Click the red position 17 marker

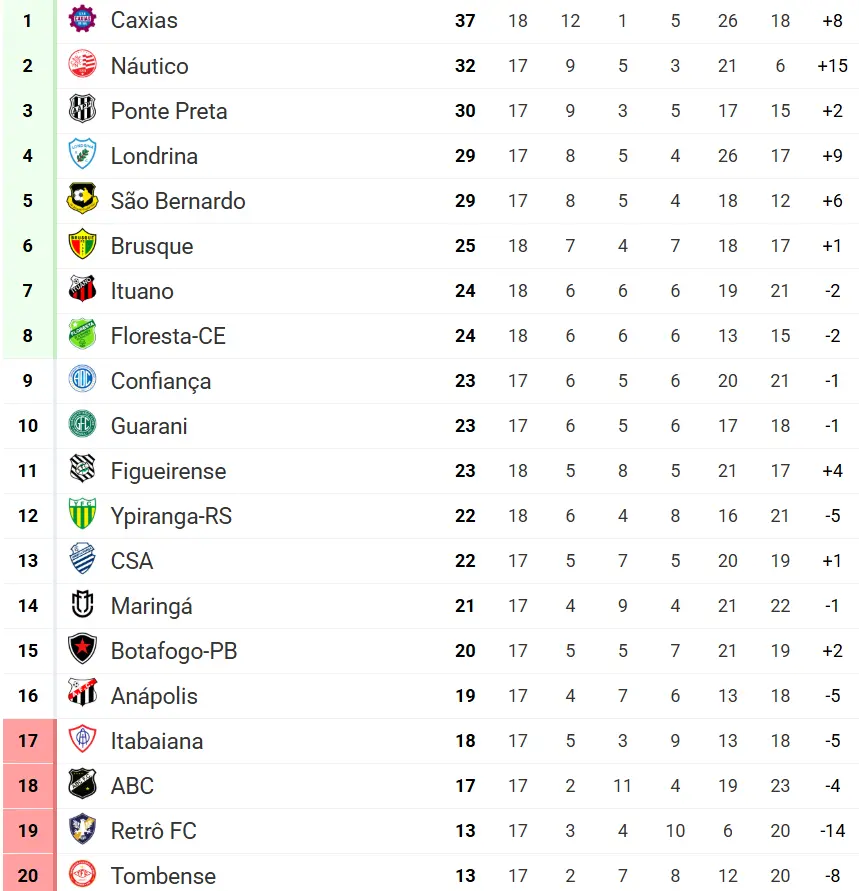click(x=28, y=741)
